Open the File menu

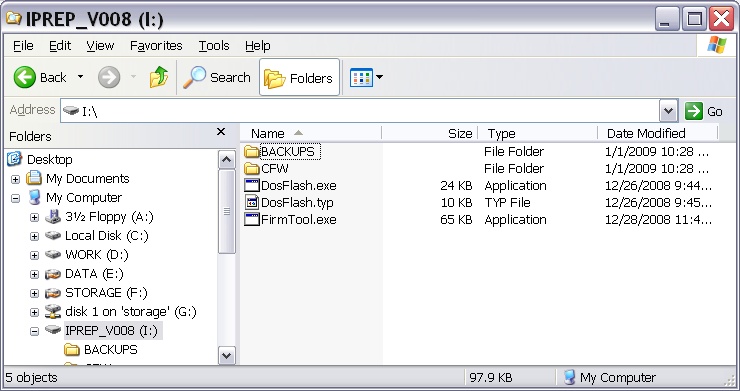[23, 46]
